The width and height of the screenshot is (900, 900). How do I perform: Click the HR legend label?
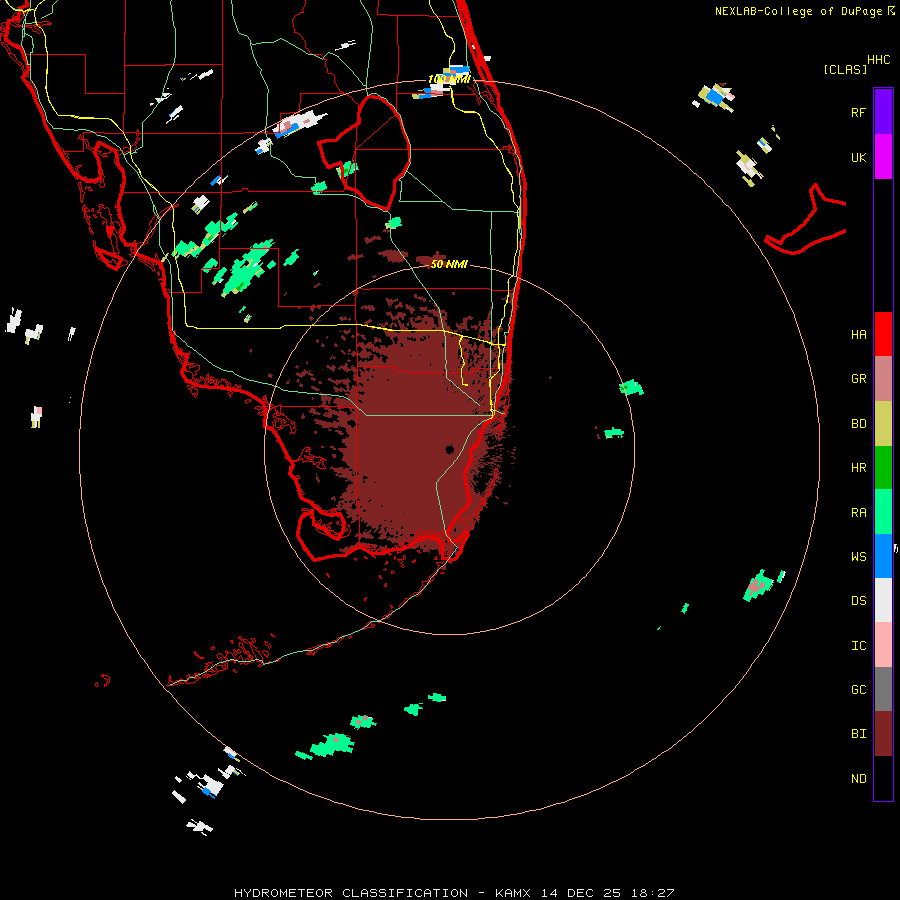tap(858, 468)
